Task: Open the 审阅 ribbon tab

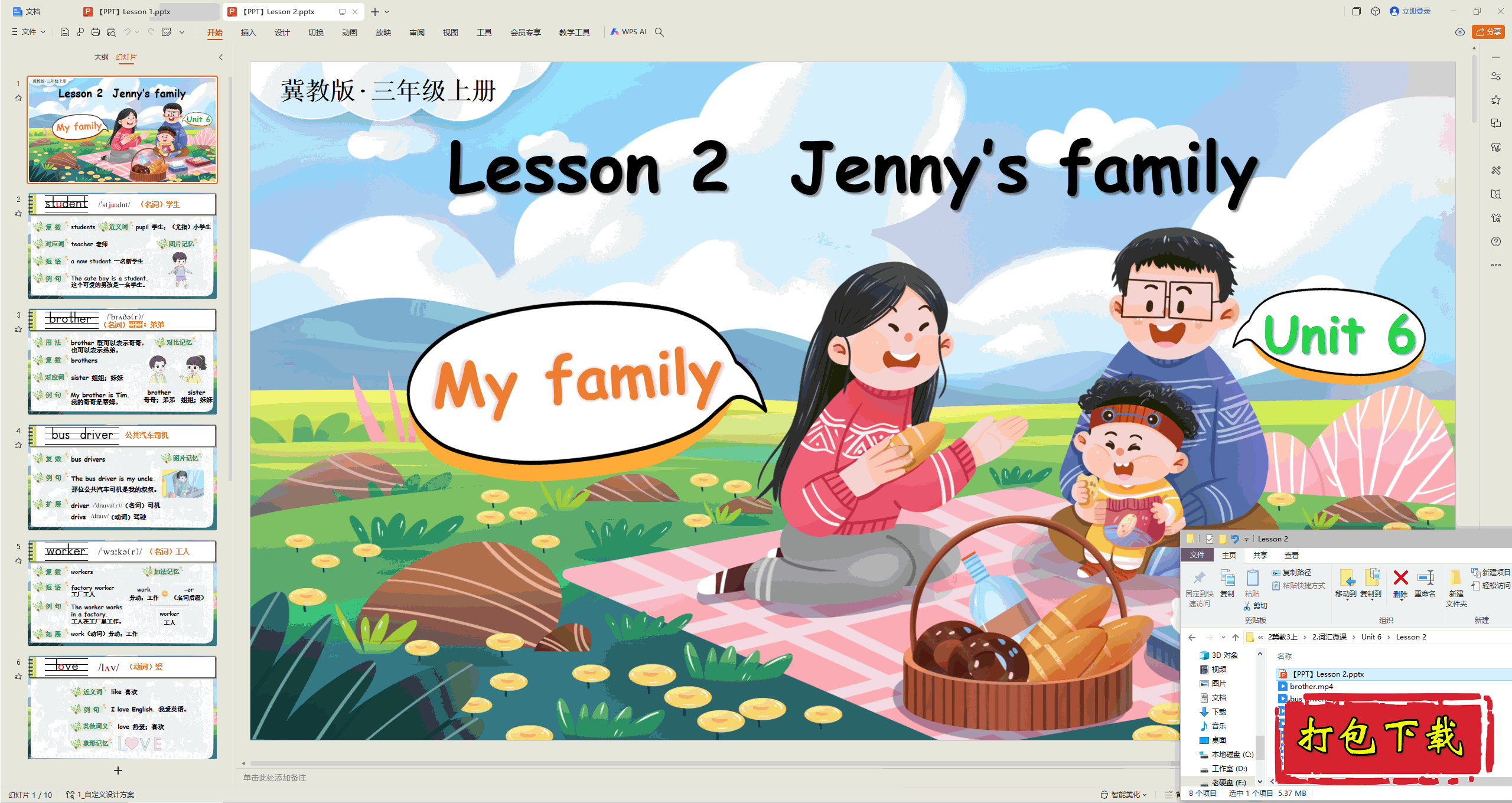Action: [417, 32]
